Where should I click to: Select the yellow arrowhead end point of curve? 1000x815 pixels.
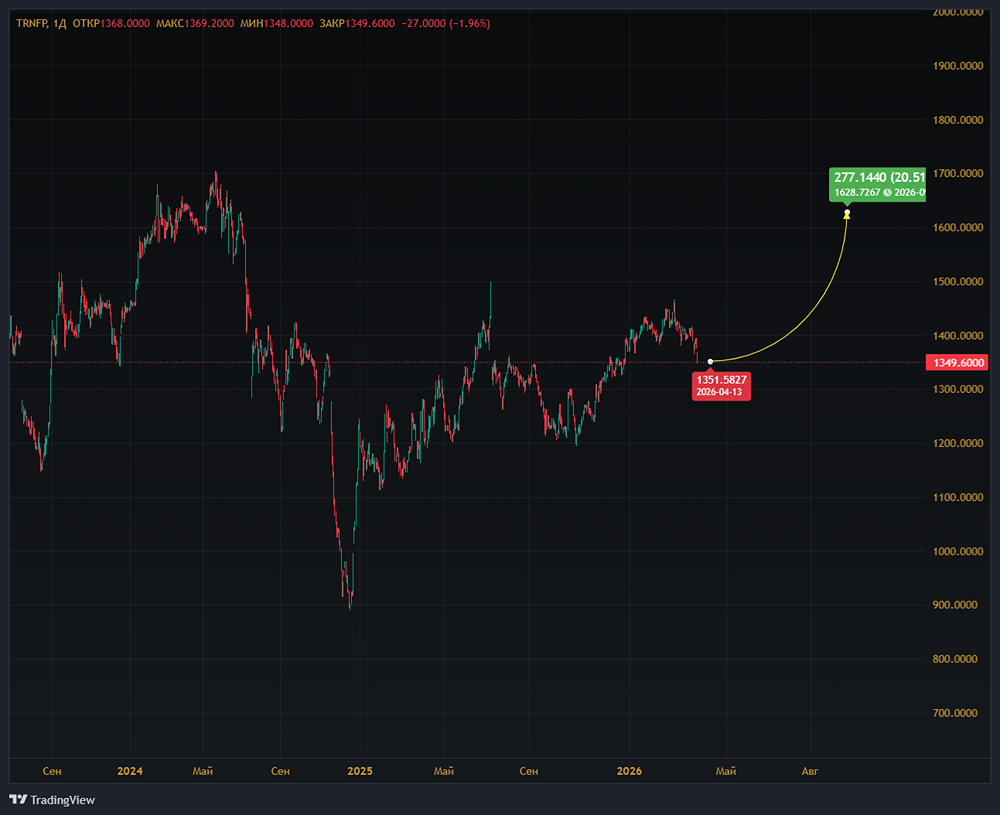847,213
